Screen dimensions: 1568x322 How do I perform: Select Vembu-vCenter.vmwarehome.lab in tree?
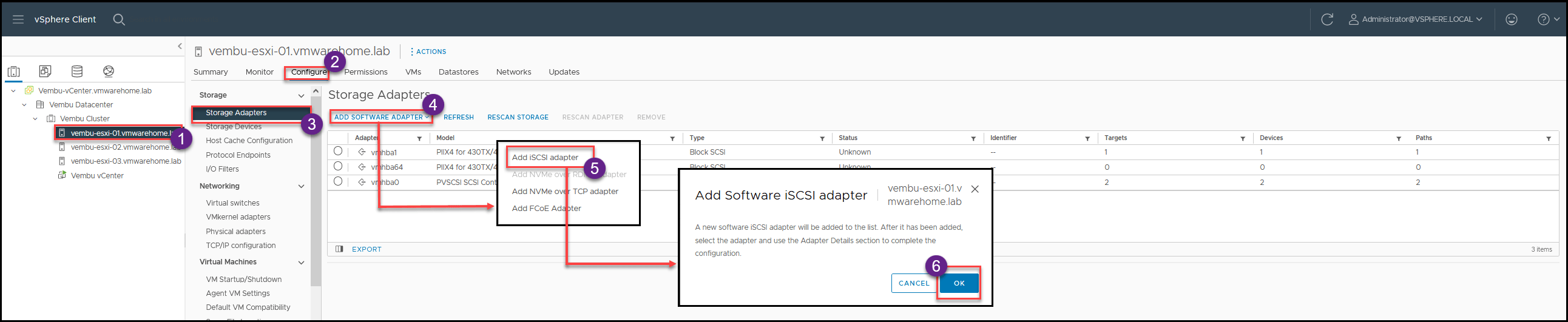[94, 91]
